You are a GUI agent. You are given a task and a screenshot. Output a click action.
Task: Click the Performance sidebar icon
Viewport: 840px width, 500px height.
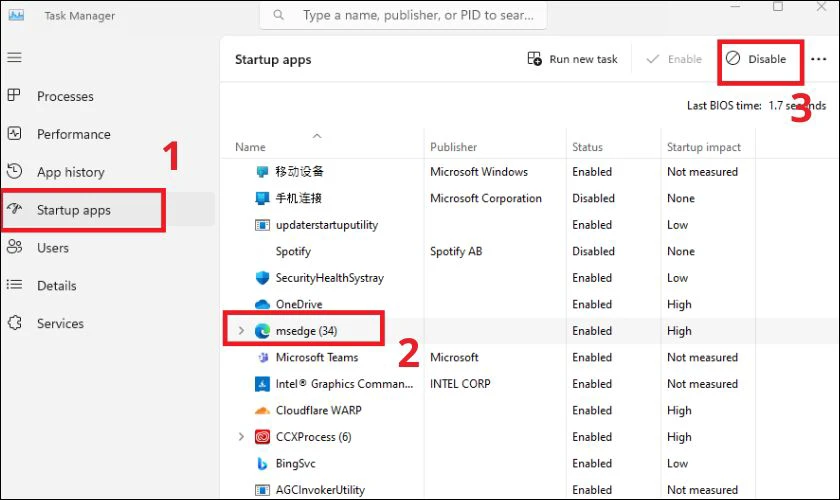[14, 133]
